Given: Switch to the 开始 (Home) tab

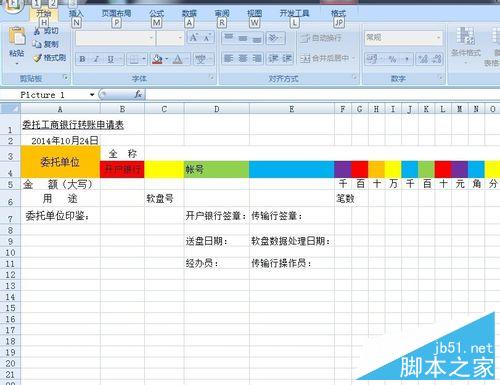Looking at the screenshot, I should (44, 14).
